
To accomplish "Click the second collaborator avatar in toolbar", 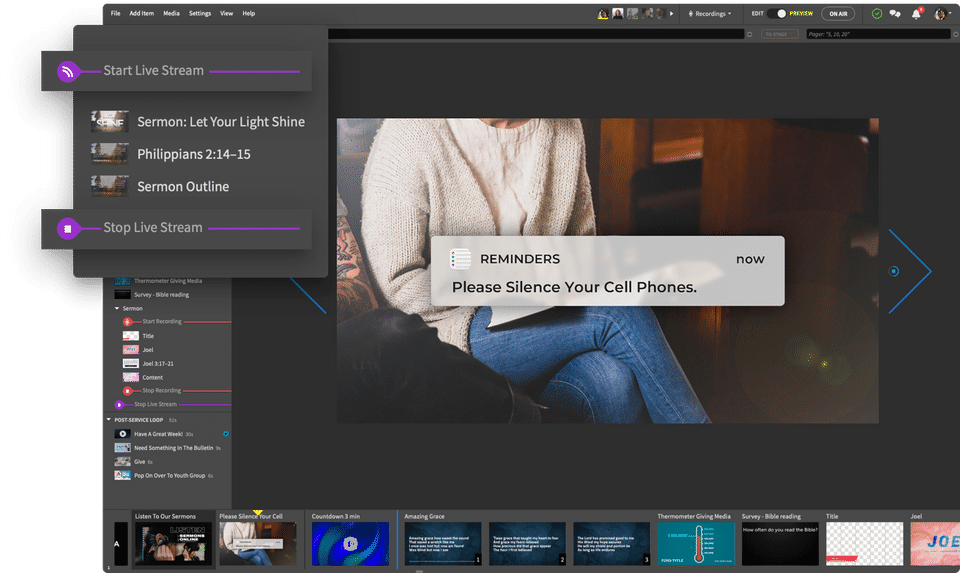I will (618, 13).
